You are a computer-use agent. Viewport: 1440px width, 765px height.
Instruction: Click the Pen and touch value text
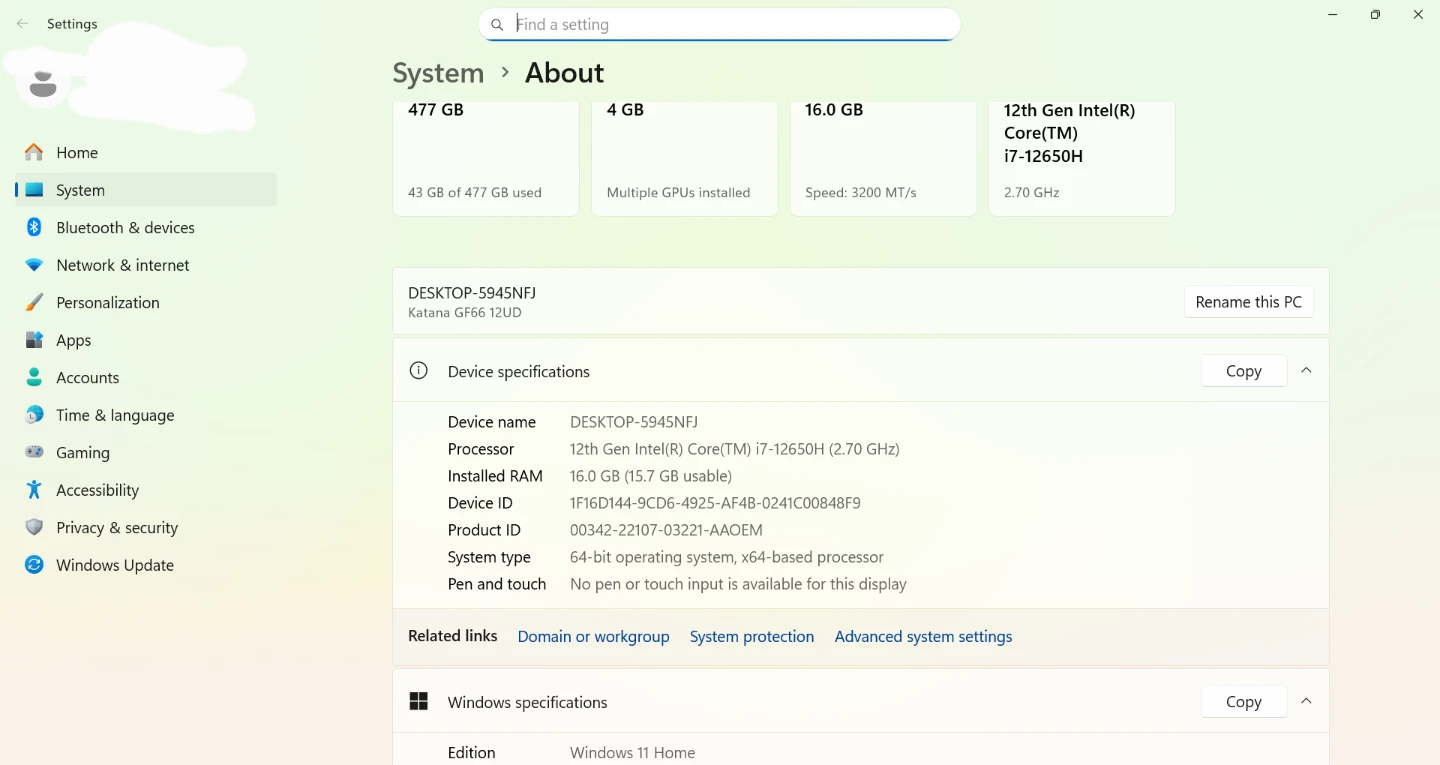(738, 584)
